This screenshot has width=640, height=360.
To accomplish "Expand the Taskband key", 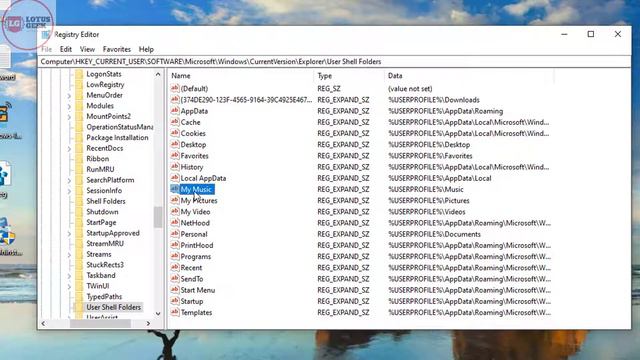I will click(69, 276).
